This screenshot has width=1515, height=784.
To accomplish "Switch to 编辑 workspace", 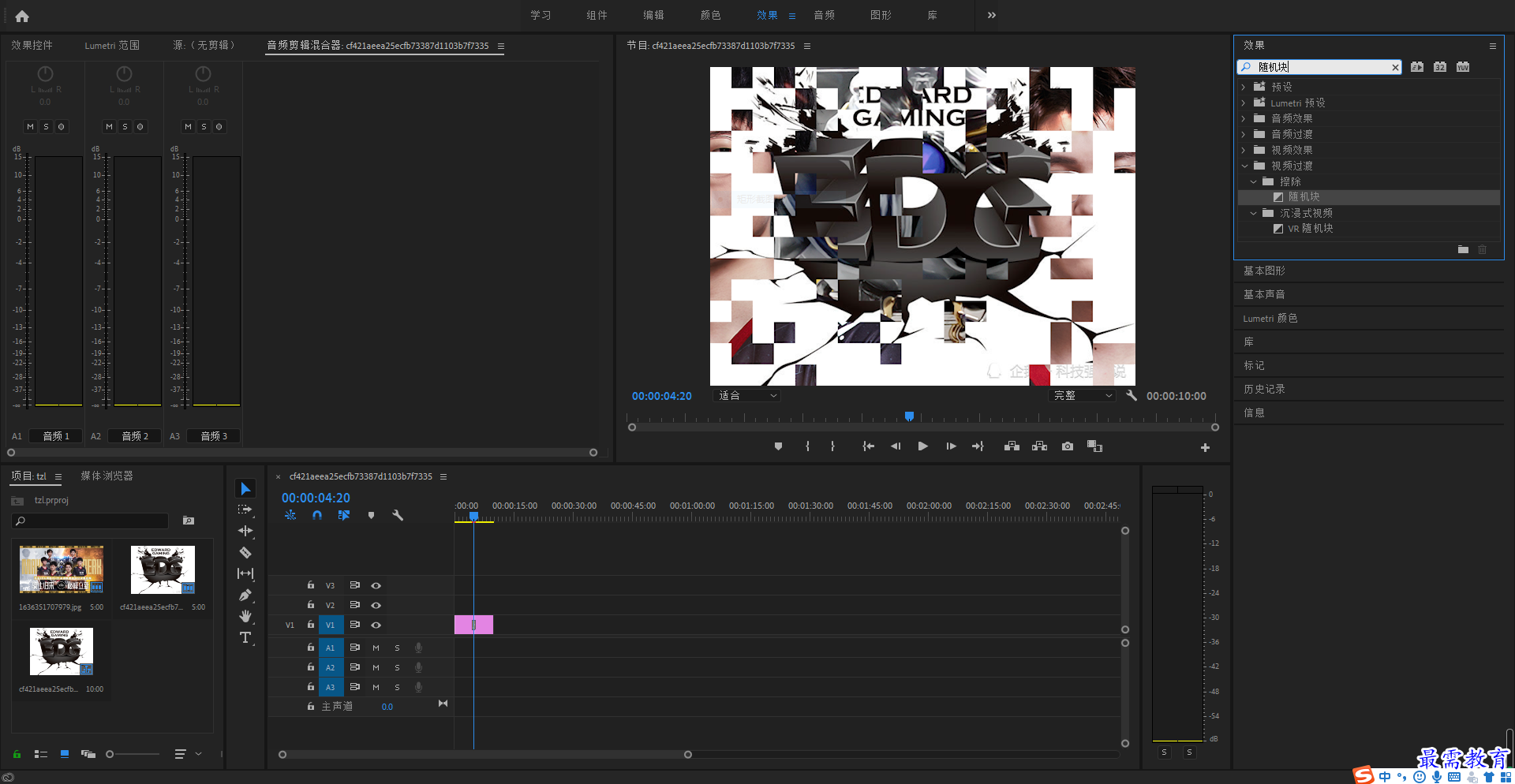I will click(x=653, y=15).
